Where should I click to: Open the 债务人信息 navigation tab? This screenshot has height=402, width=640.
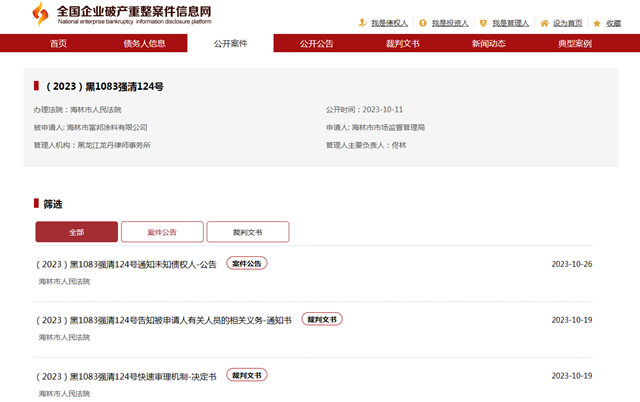click(144, 43)
